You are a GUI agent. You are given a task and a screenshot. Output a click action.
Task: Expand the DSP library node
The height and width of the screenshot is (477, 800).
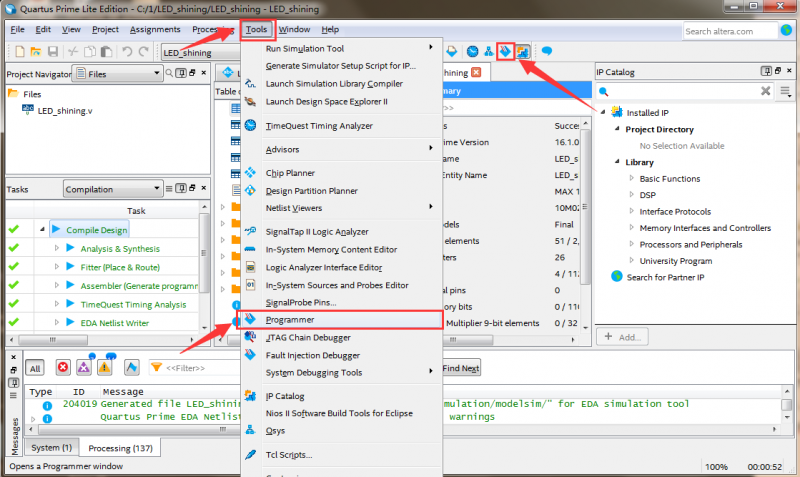pyautogui.click(x=632, y=194)
